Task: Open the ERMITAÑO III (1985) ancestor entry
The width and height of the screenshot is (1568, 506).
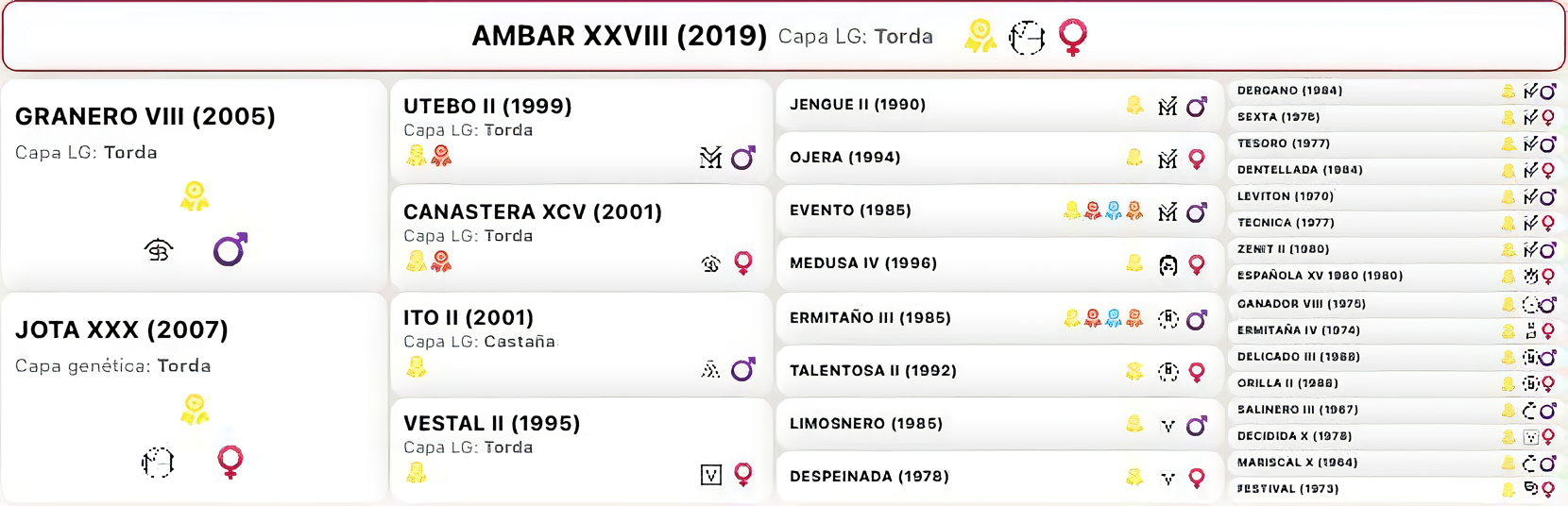Action: coord(870,318)
